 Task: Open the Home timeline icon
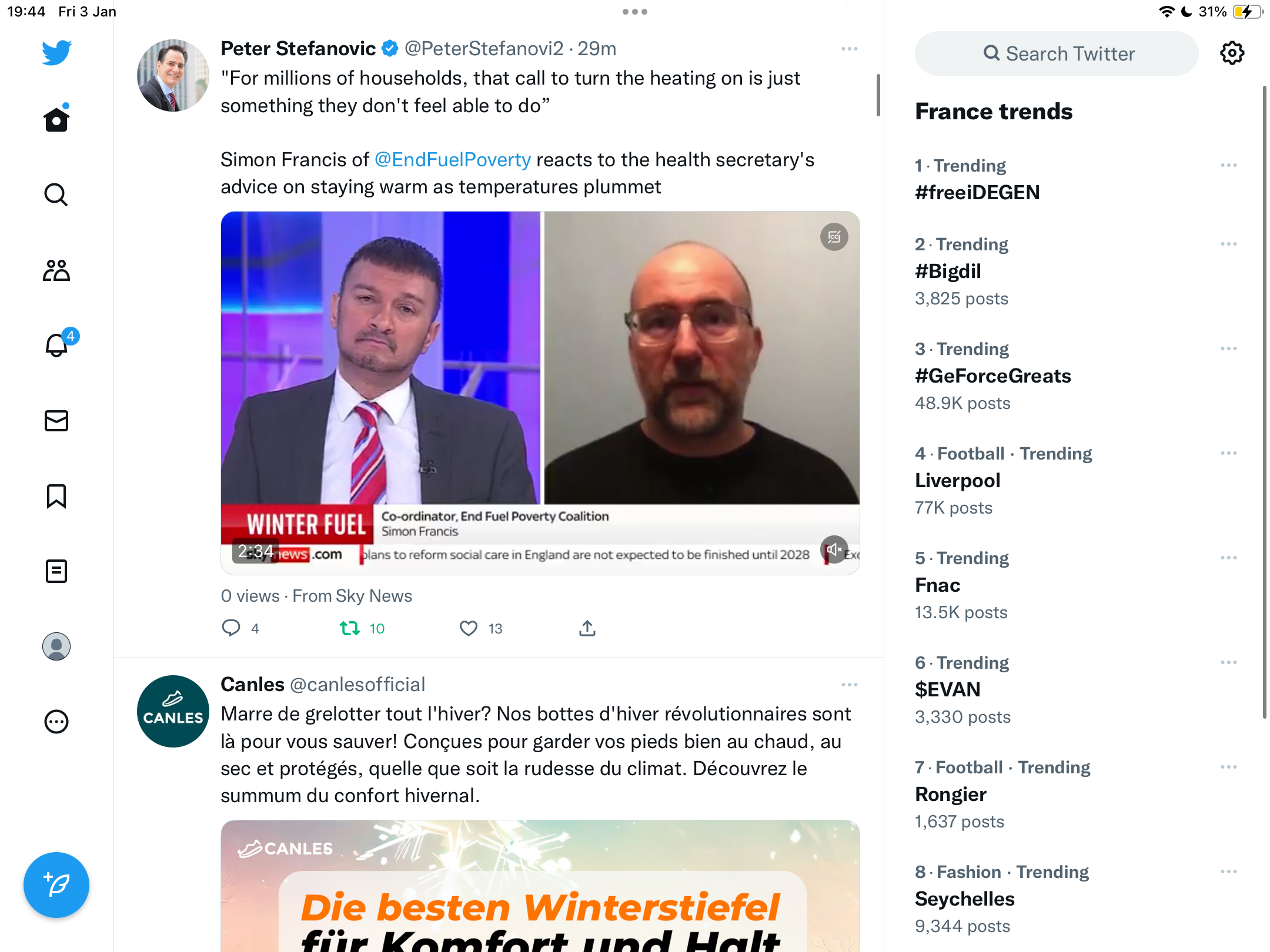click(x=56, y=119)
